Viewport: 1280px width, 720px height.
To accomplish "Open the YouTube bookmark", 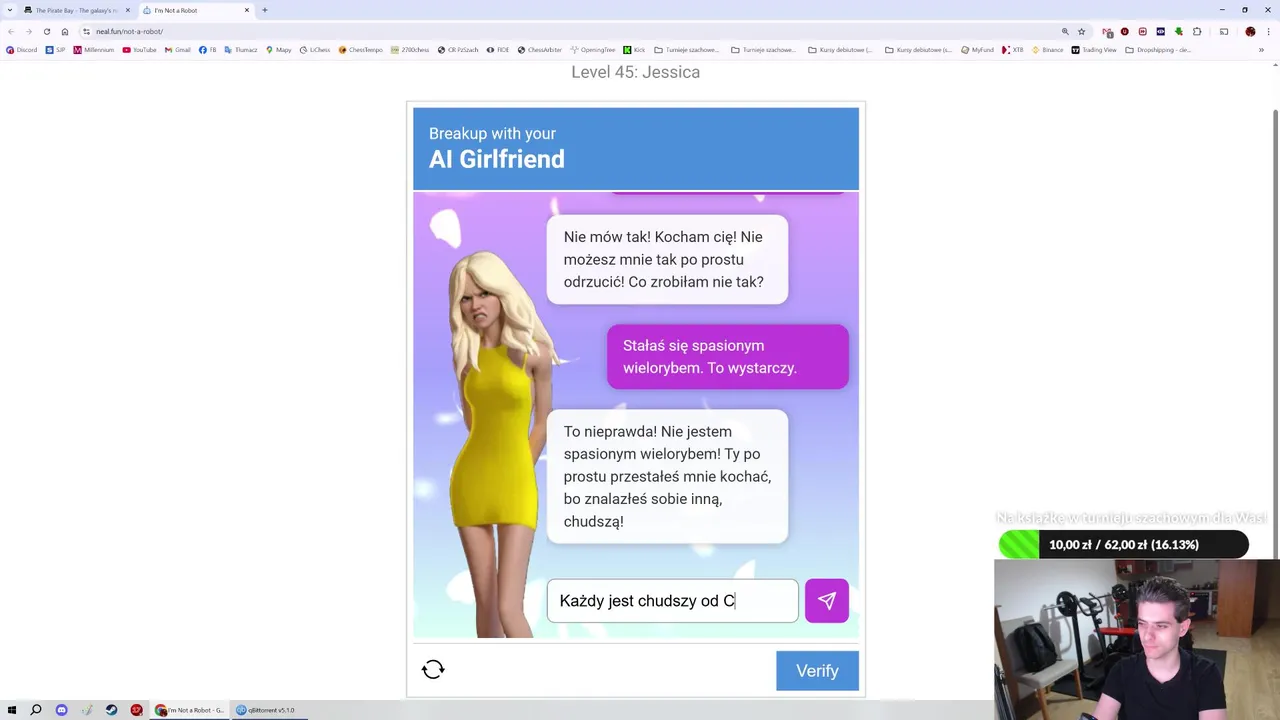I will 139,50.
